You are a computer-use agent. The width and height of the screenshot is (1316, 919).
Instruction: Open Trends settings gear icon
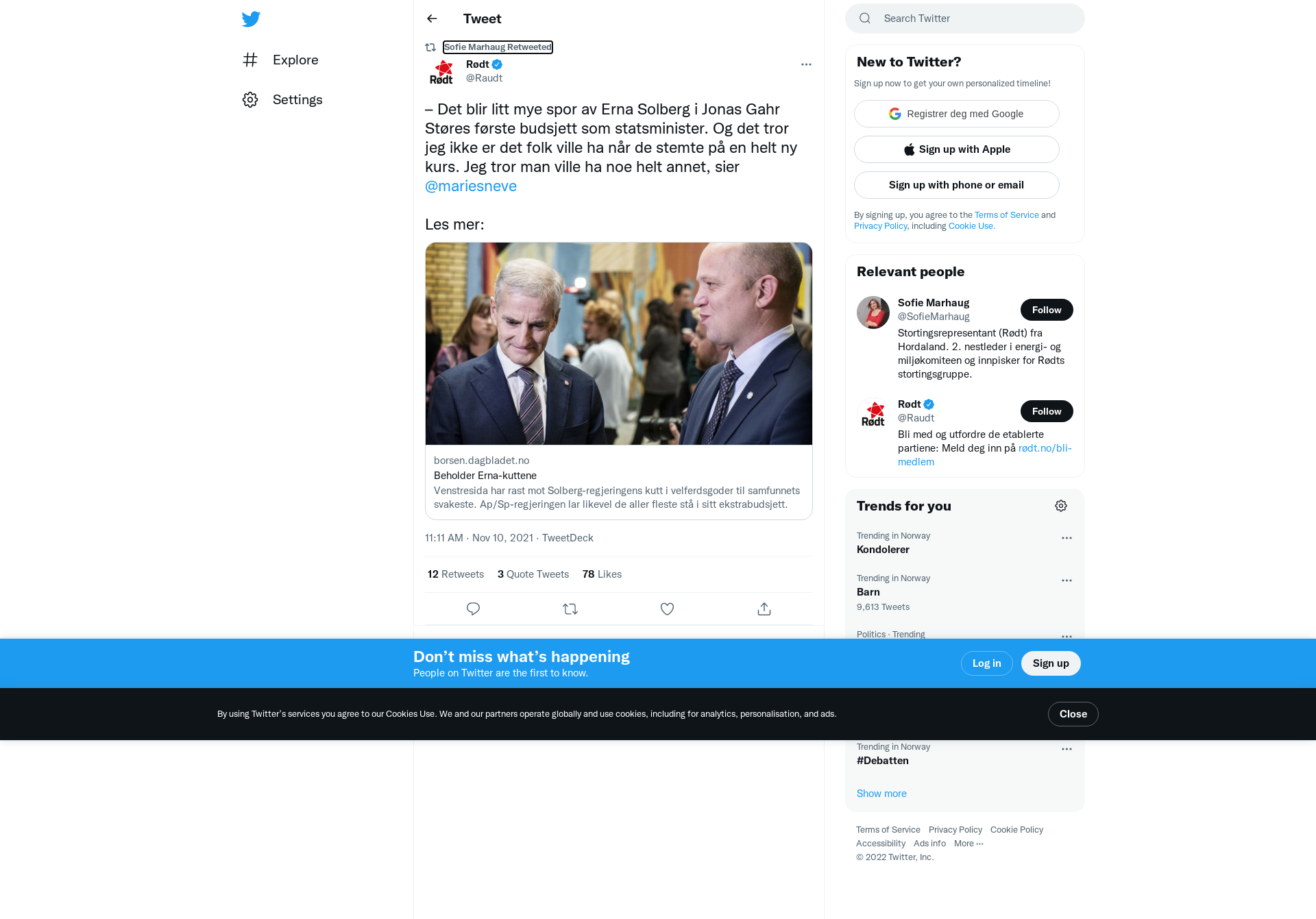pos(1061,506)
